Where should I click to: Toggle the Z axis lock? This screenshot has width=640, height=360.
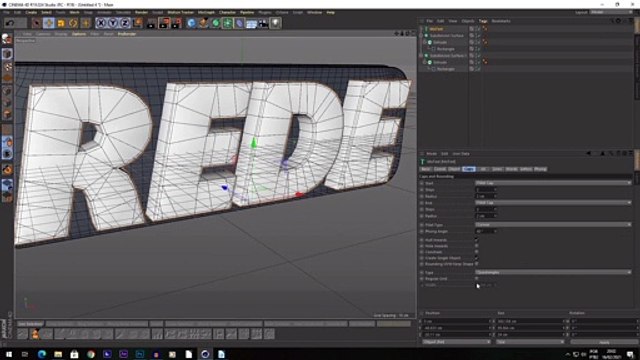(125, 23)
